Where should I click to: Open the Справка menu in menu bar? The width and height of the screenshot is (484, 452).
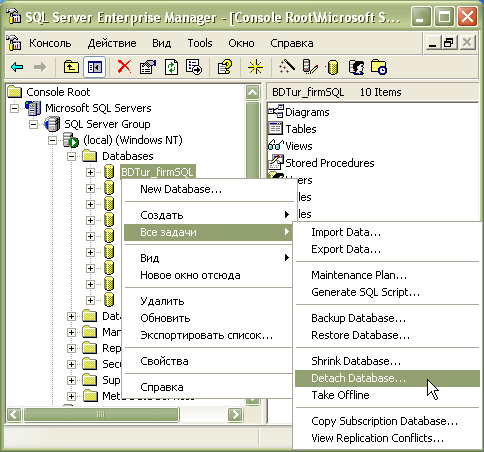click(x=292, y=43)
